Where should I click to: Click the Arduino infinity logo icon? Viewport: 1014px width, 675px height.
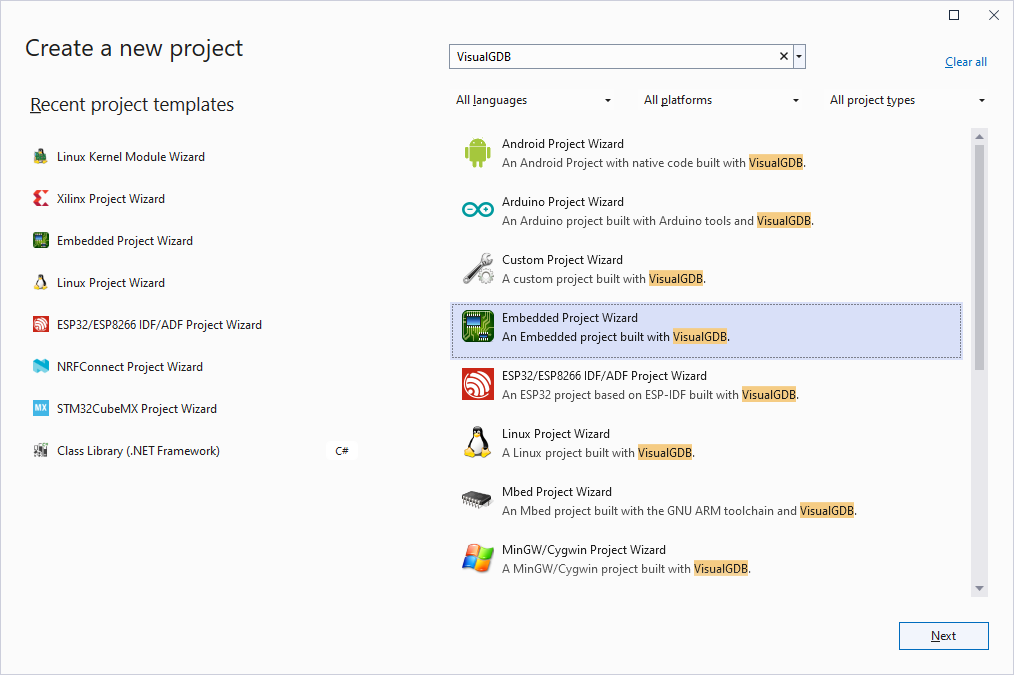tap(478, 209)
